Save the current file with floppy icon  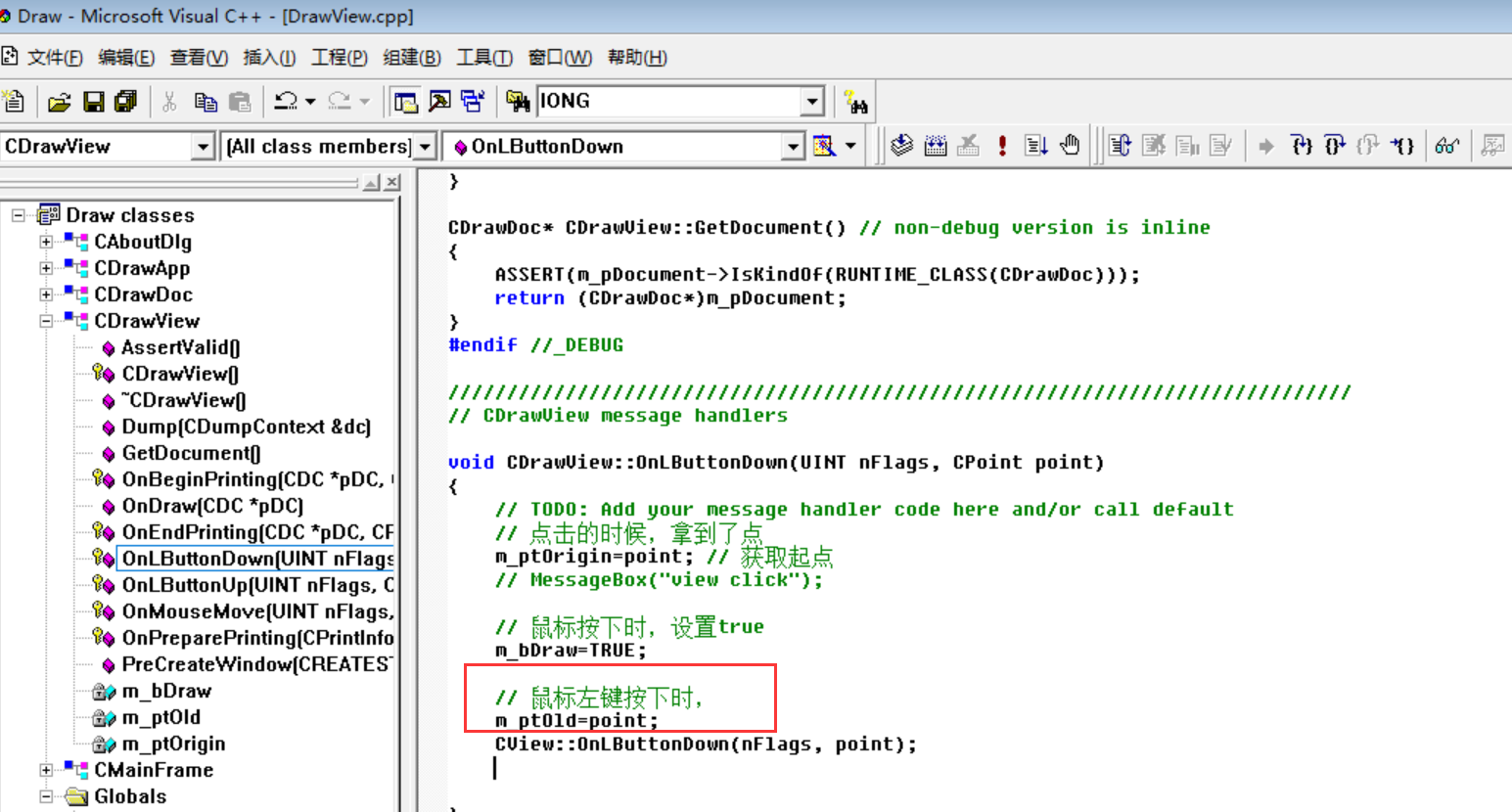[93, 101]
